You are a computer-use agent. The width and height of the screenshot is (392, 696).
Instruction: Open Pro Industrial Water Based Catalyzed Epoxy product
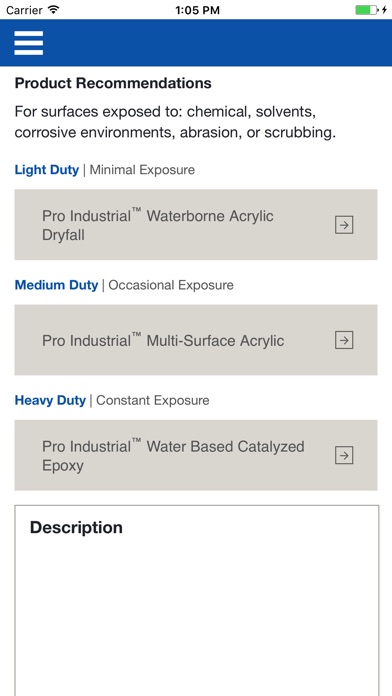pos(196,455)
